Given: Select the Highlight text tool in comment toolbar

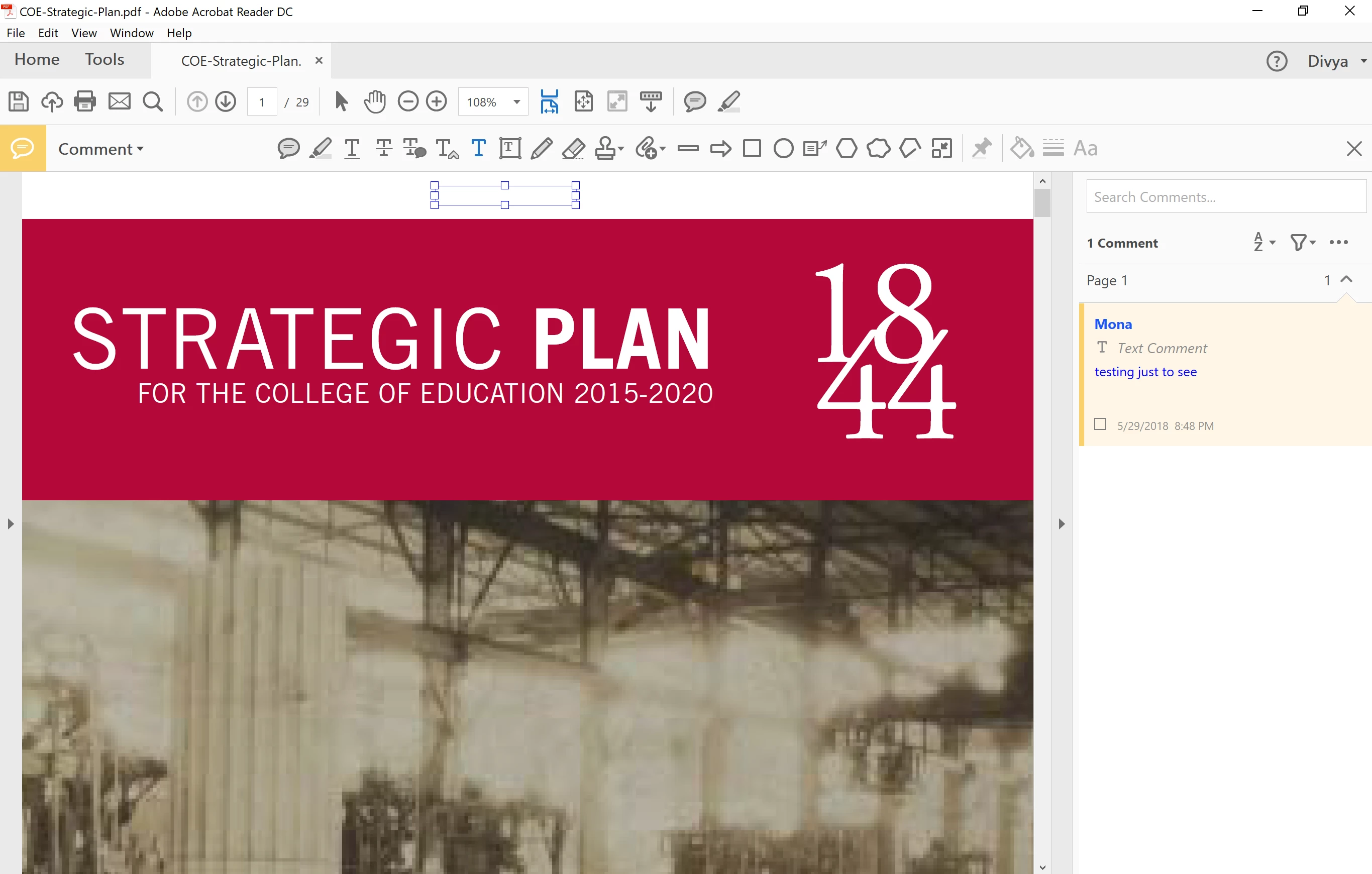Looking at the screenshot, I should pos(321,149).
